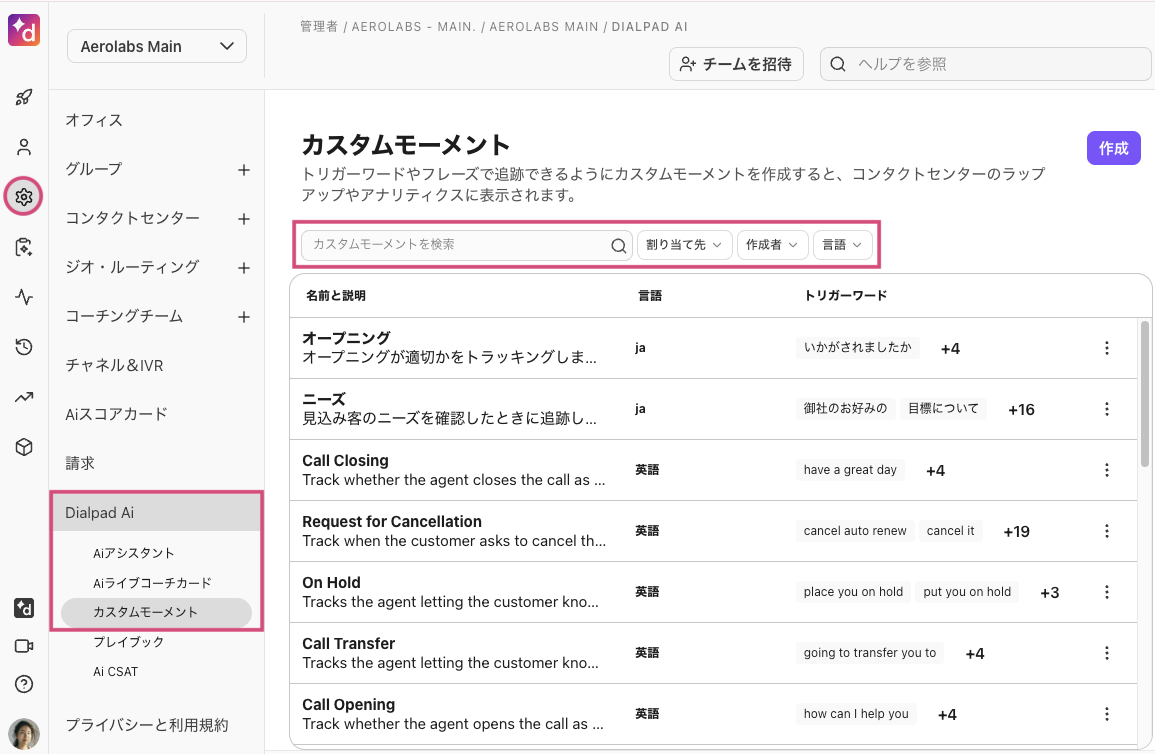Click the カスタムモーメントを検索 search field
The width and height of the screenshot is (1155, 754).
pyautogui.click(x=458, y=245)
